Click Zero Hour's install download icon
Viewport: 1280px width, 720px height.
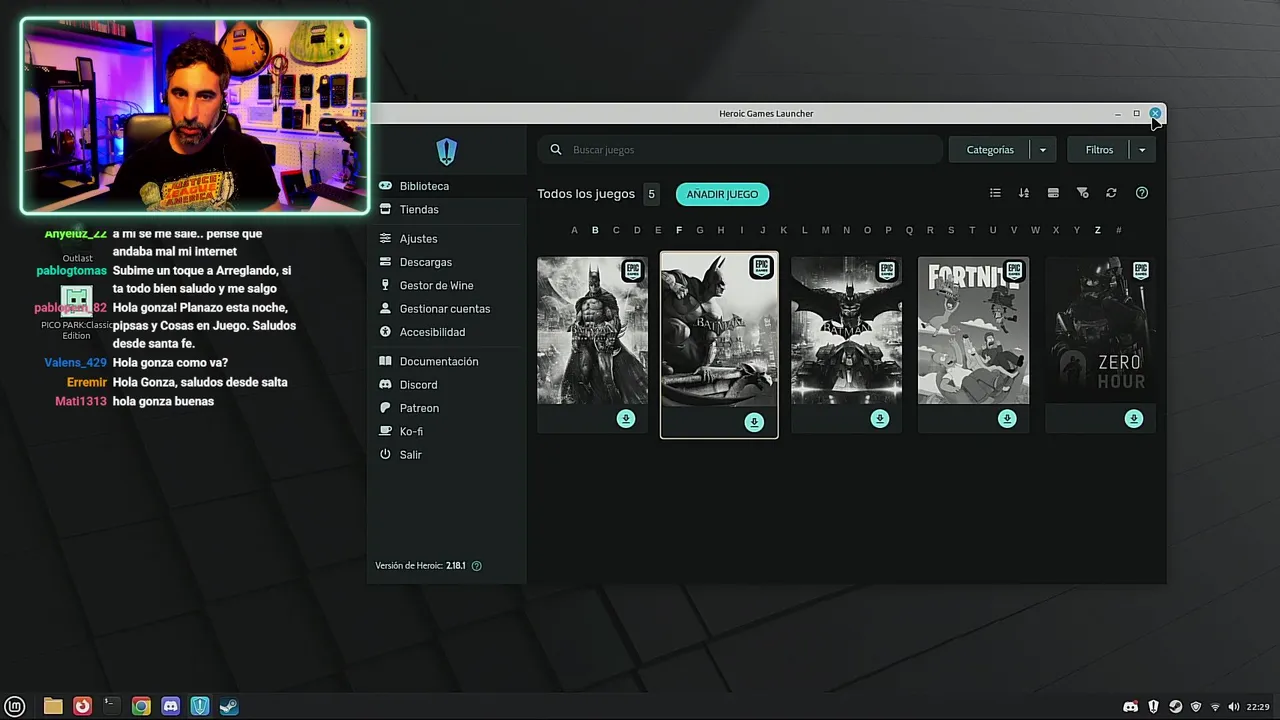click(1134, 419)
